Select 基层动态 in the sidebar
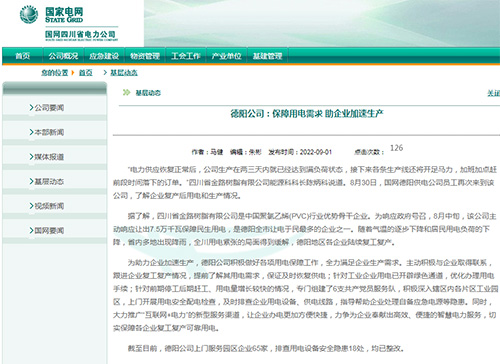The height and width of the screenshot is (364, 500). (49, 182)
